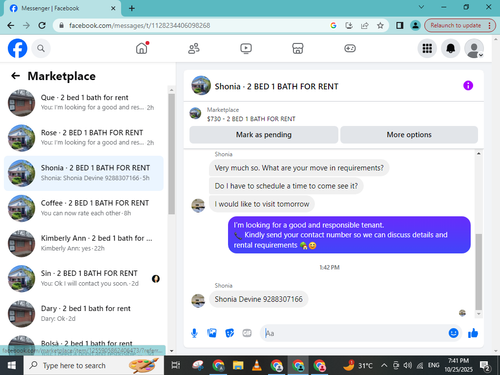
Task: Click the 'What are your move in requirements' message
Action: coord(299,168)
